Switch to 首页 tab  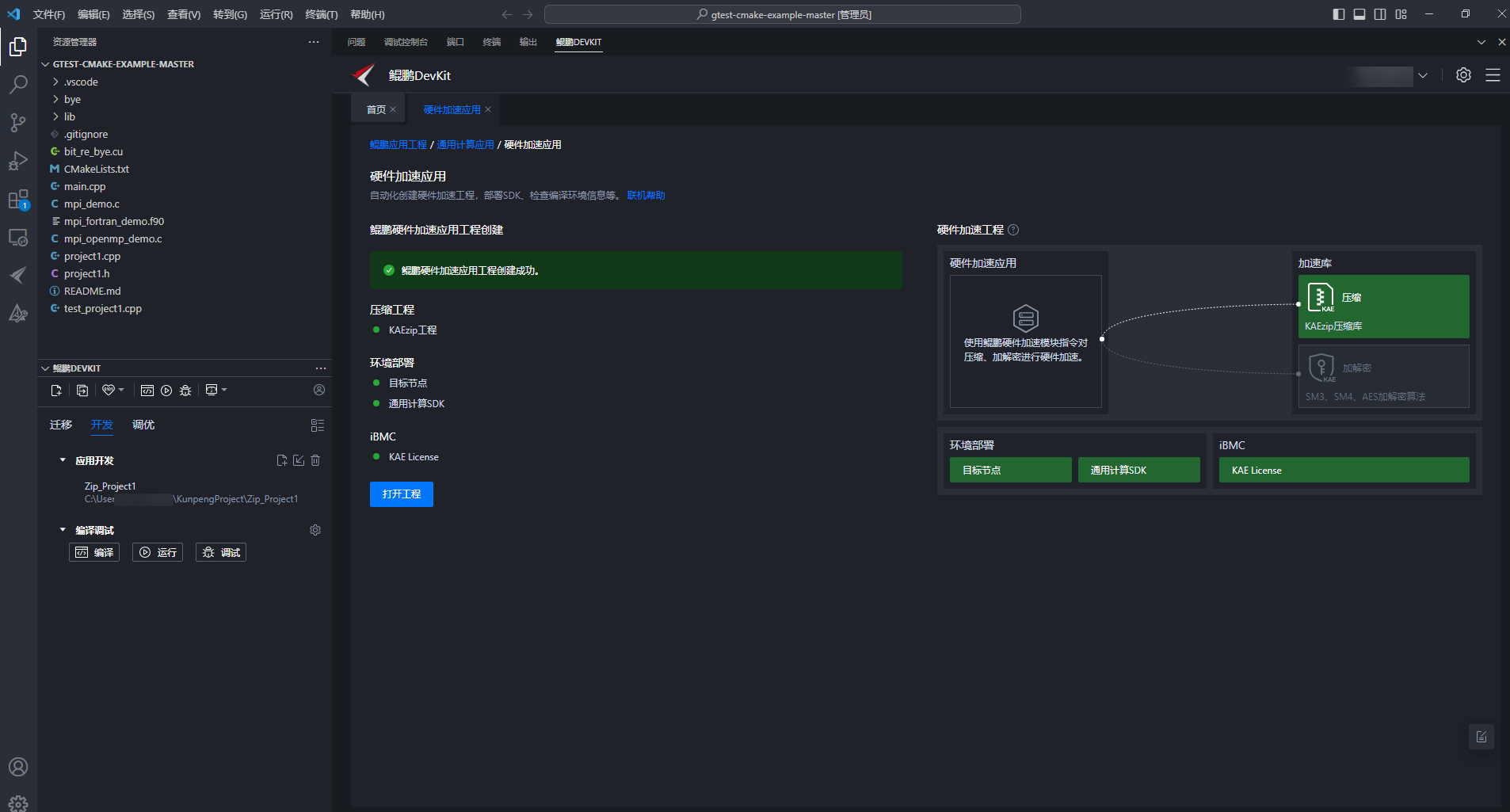pos(376,109)
